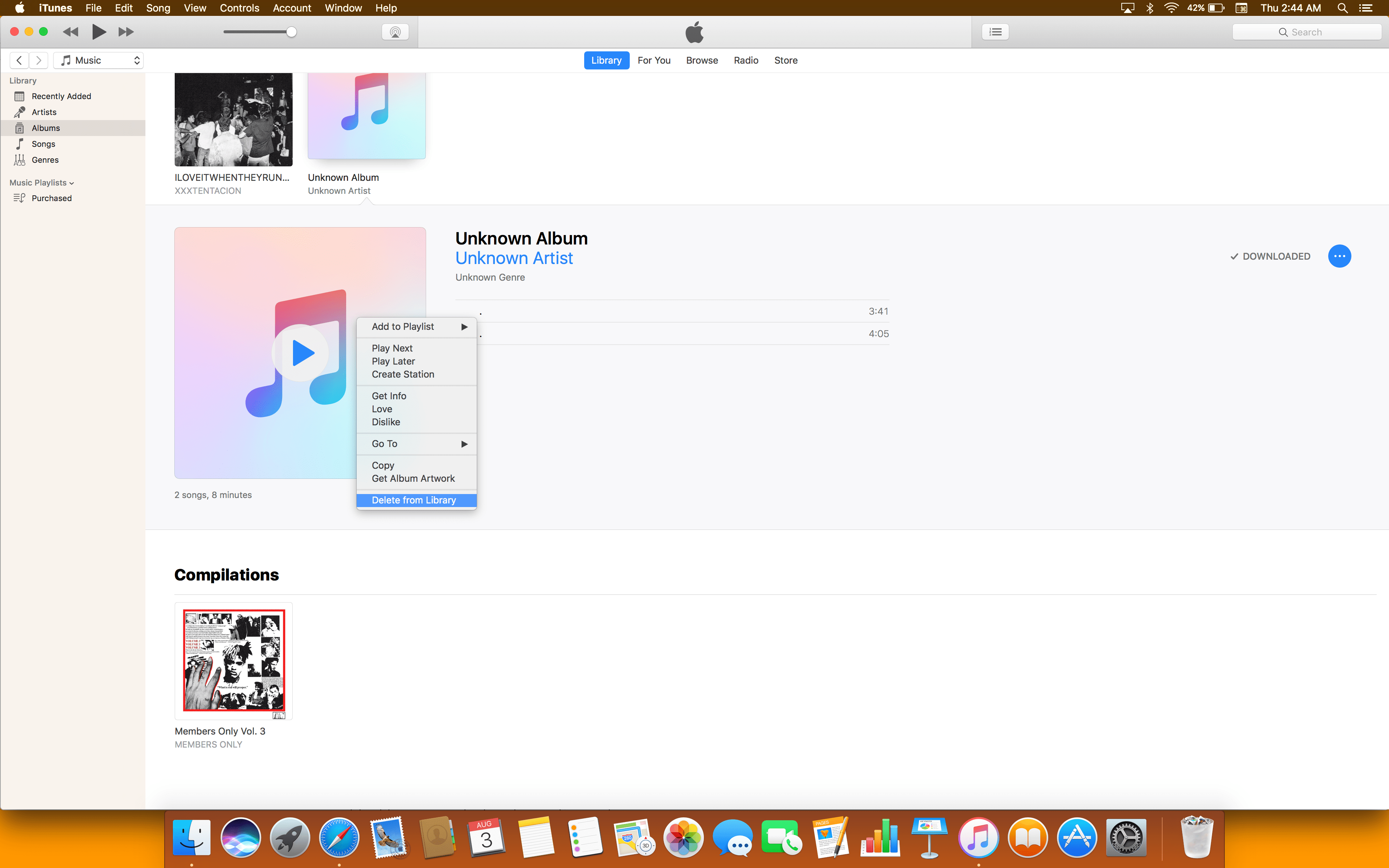The height and width of the screenshot is (868, 1389).
Task: Select Get Info from the context menu
Action: [x=388, y=396]
